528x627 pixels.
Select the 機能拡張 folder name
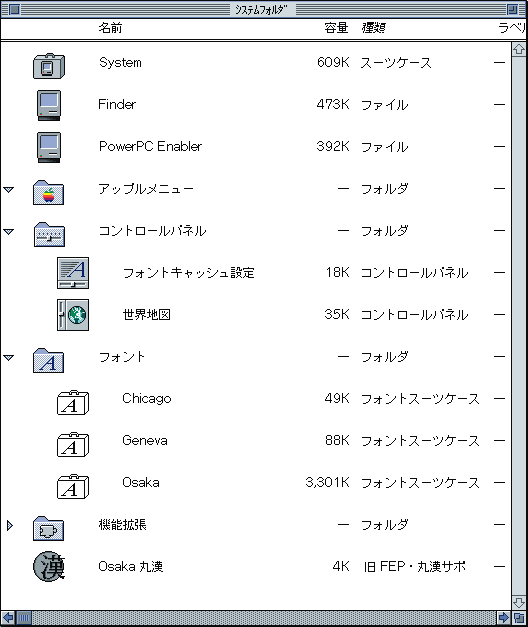click(x=122, y=525)
